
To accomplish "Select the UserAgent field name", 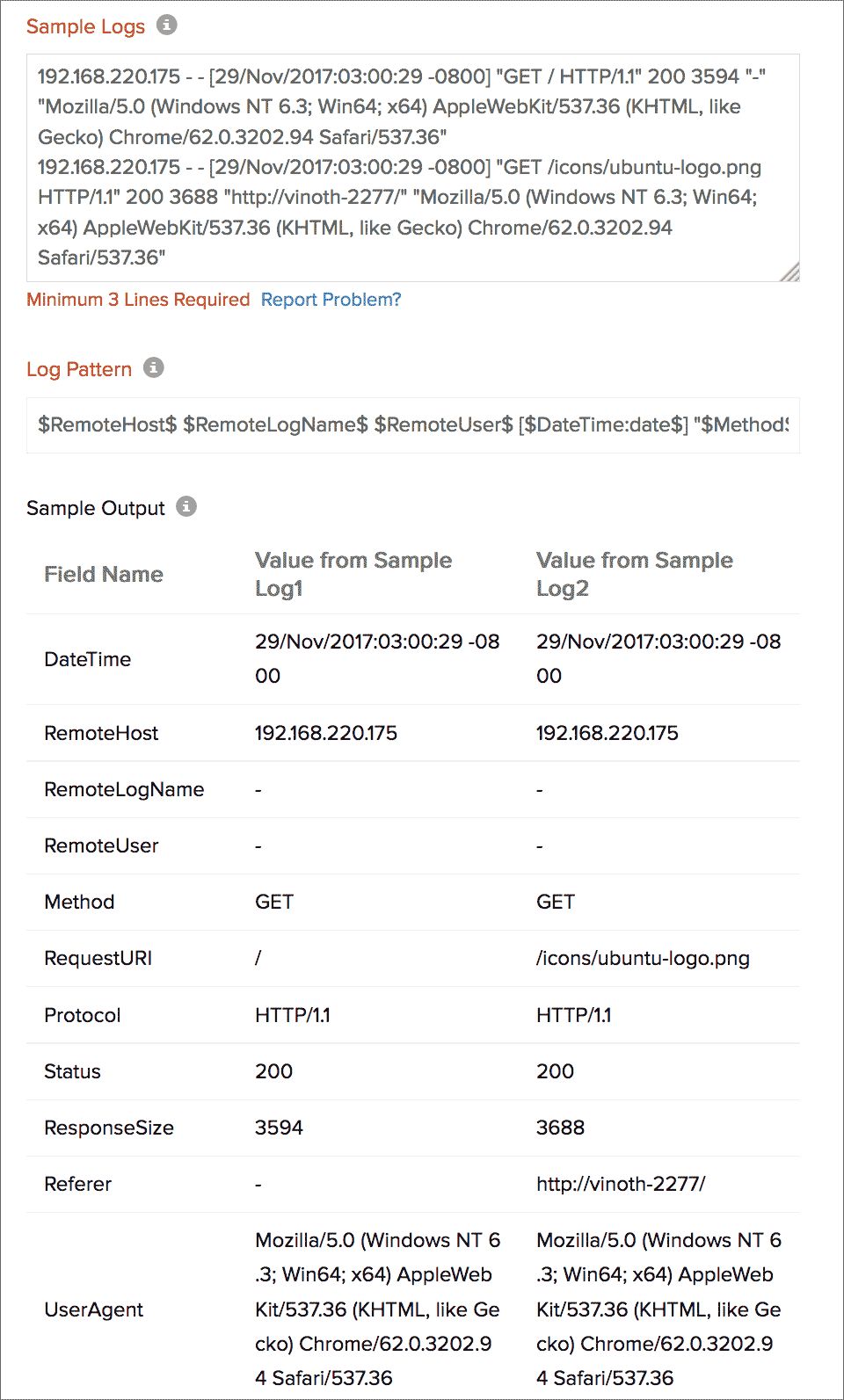I will pos(94,1310).
